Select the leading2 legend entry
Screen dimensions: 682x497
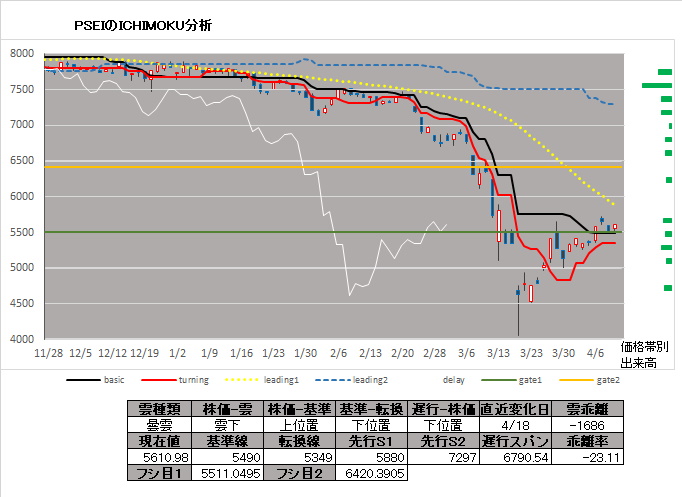(351, 380)
